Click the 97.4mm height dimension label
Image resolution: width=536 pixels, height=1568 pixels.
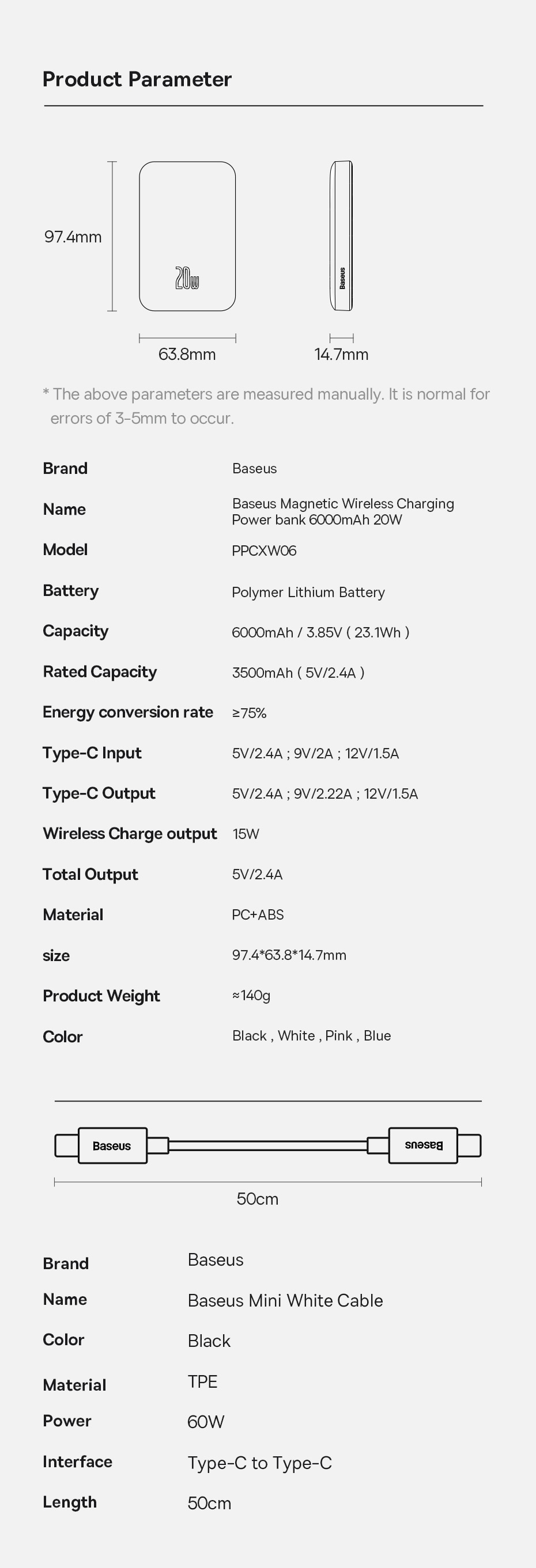click(73, 237)
